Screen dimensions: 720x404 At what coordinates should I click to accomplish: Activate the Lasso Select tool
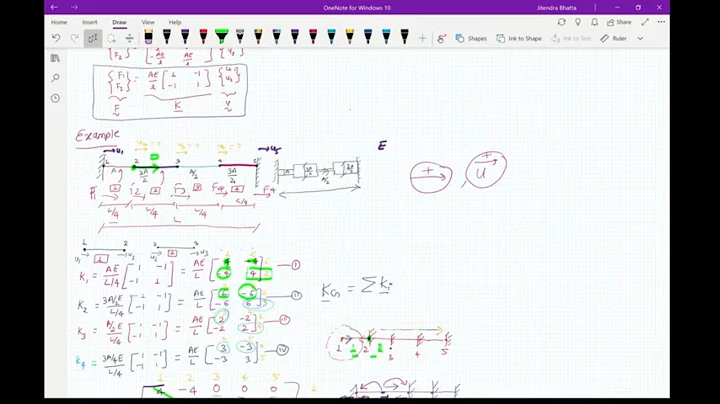[111, 39]
